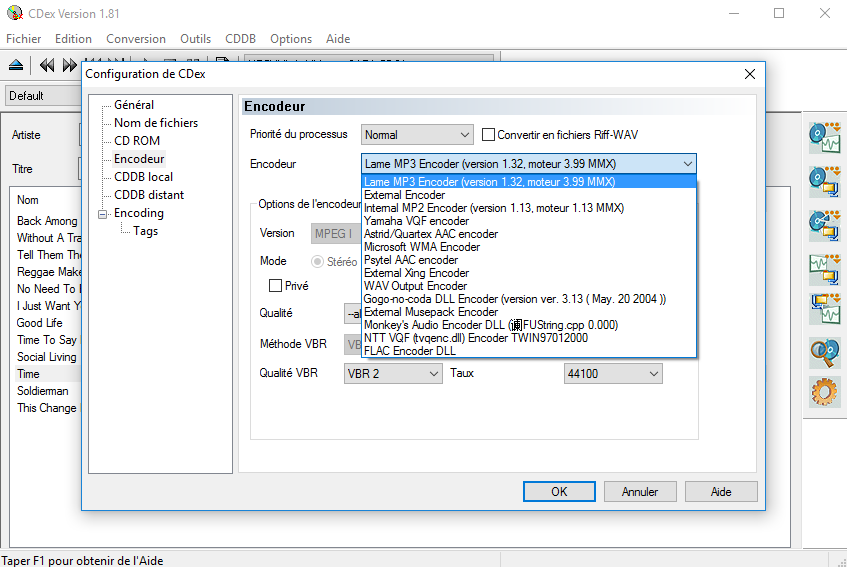
Task: Select CDDB local tree item
Action: (x=143, y=177)
